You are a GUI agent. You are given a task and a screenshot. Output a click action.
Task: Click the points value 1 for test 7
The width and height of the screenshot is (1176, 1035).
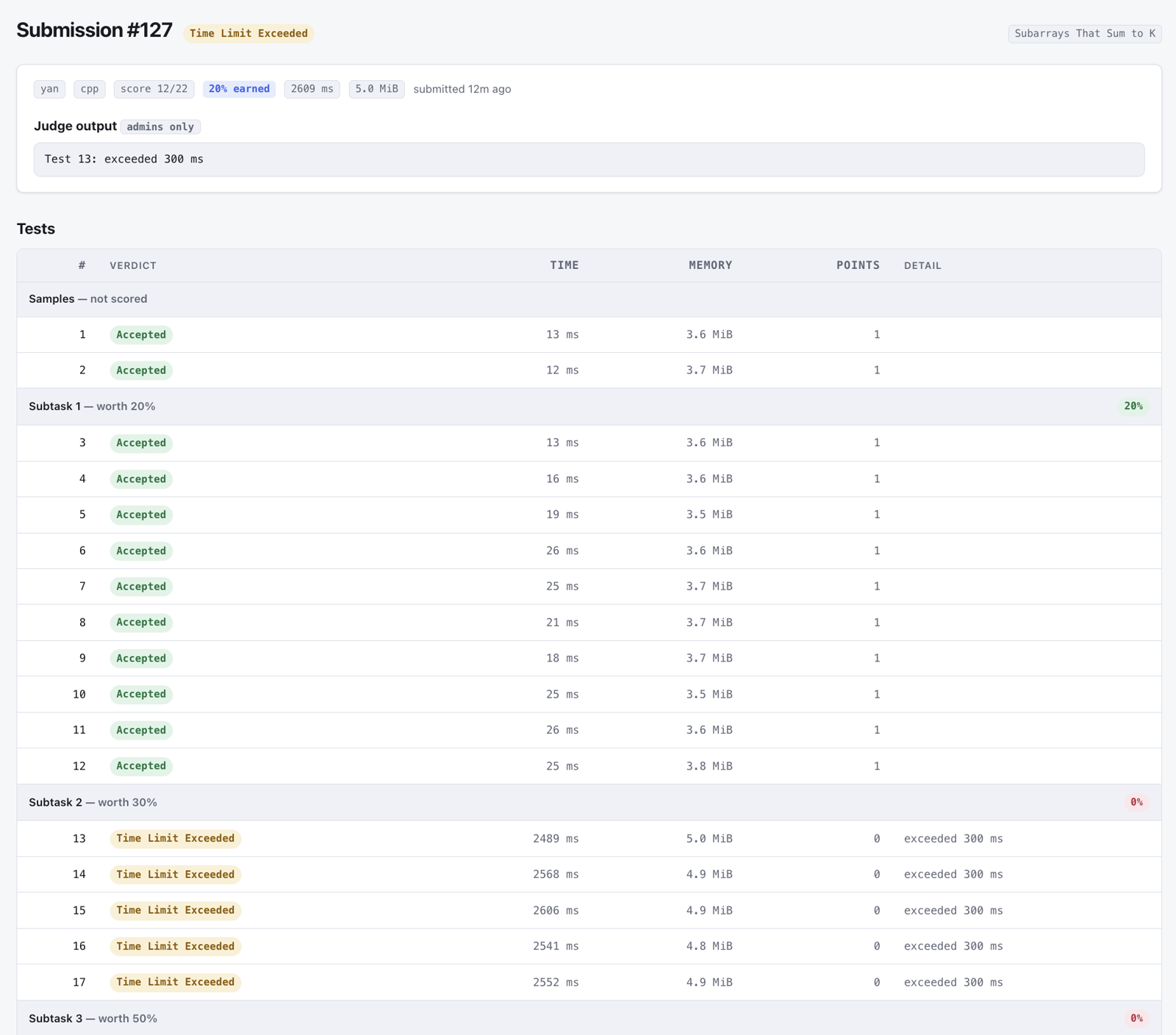pyautogui.click(x=876, y=587)
